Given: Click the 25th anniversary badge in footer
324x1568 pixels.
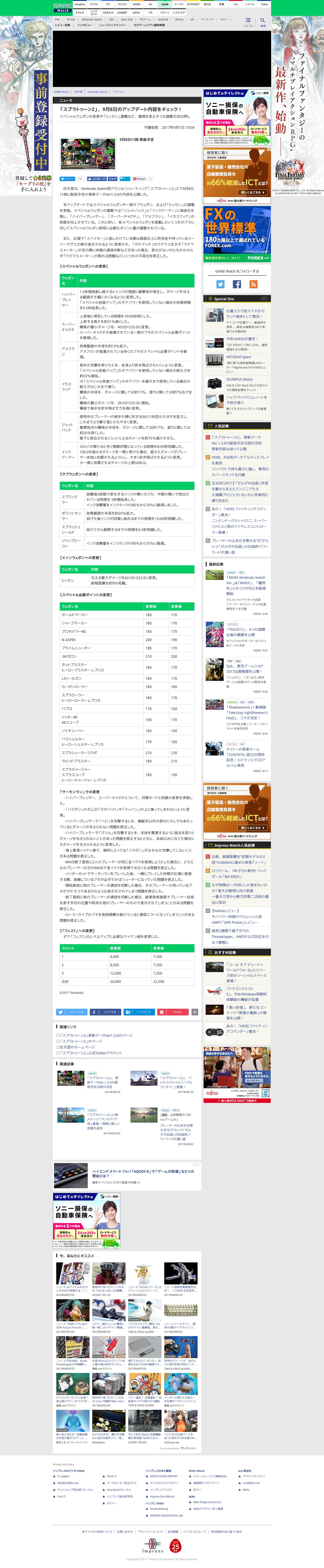Looking at the screenshot, I should click(x=175, y=1546).
